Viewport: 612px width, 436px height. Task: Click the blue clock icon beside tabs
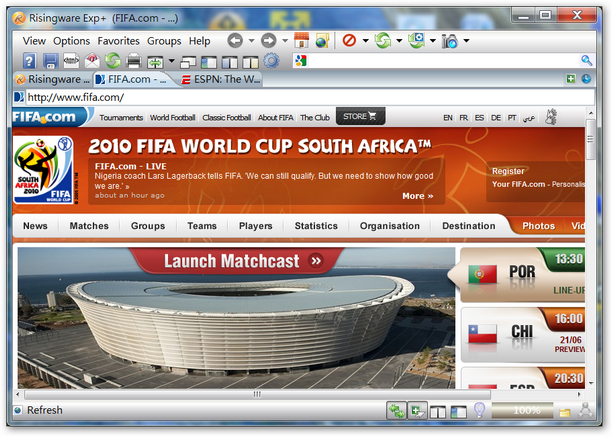coord(586,79)
